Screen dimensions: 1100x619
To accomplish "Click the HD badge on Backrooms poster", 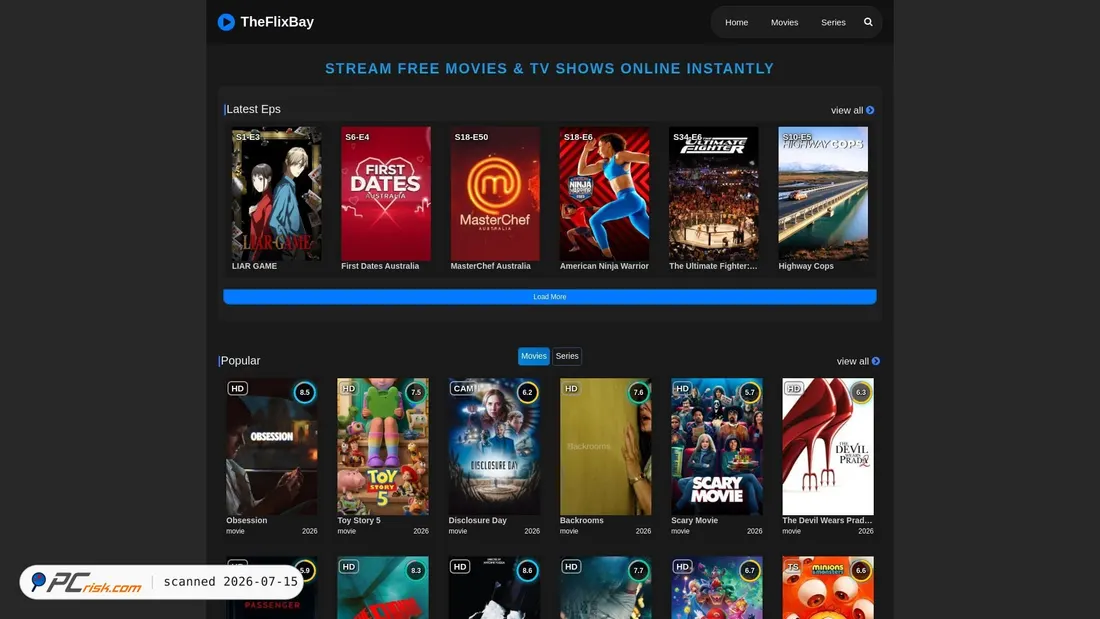I will click(x=571, y=388).
